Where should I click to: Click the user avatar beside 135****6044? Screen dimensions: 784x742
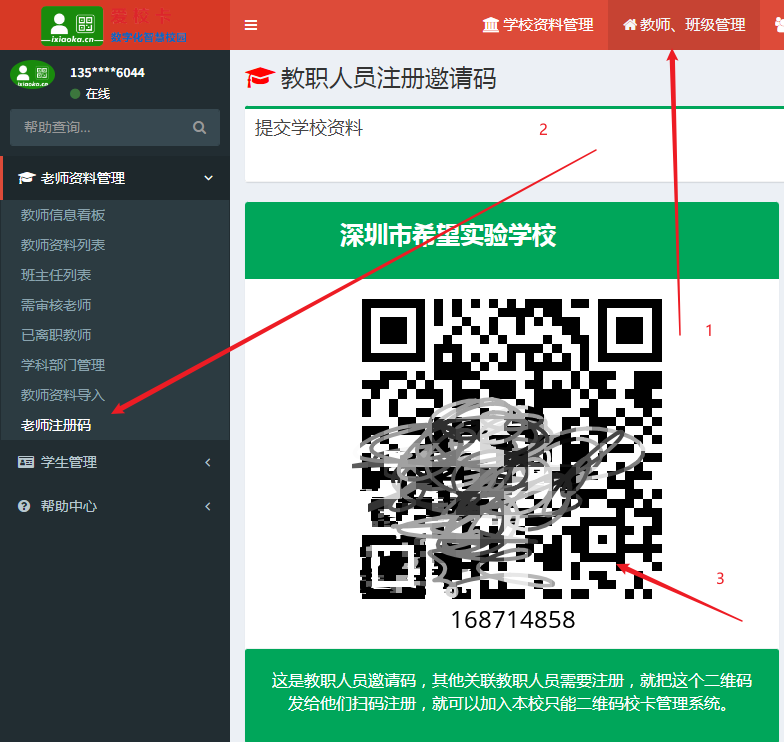point(32,75)
